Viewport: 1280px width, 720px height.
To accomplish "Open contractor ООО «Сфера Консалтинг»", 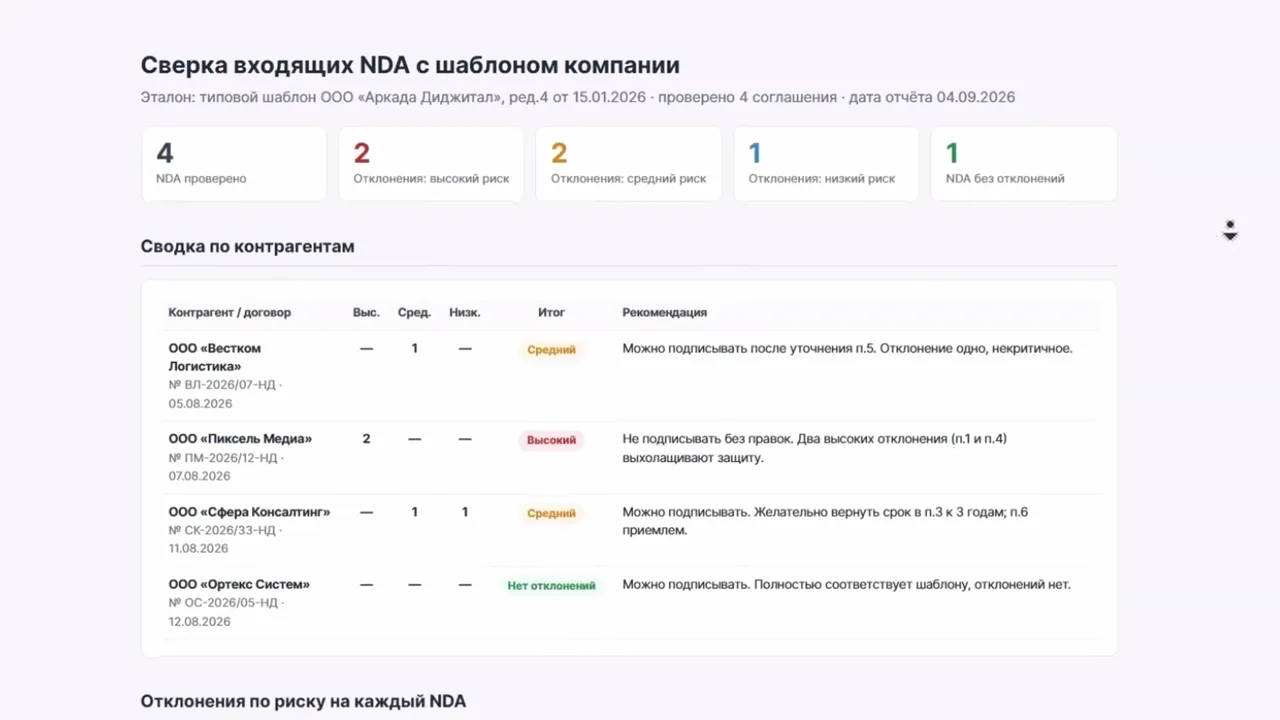I will (249, 512).
